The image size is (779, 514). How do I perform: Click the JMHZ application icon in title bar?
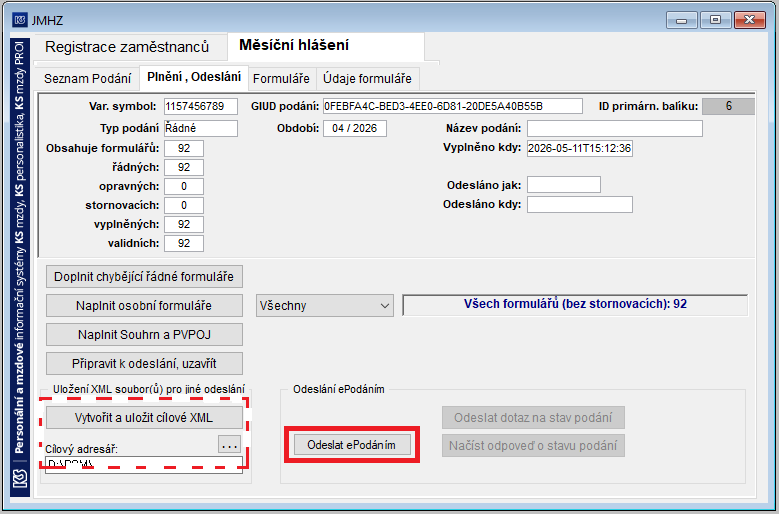[20, 20]
